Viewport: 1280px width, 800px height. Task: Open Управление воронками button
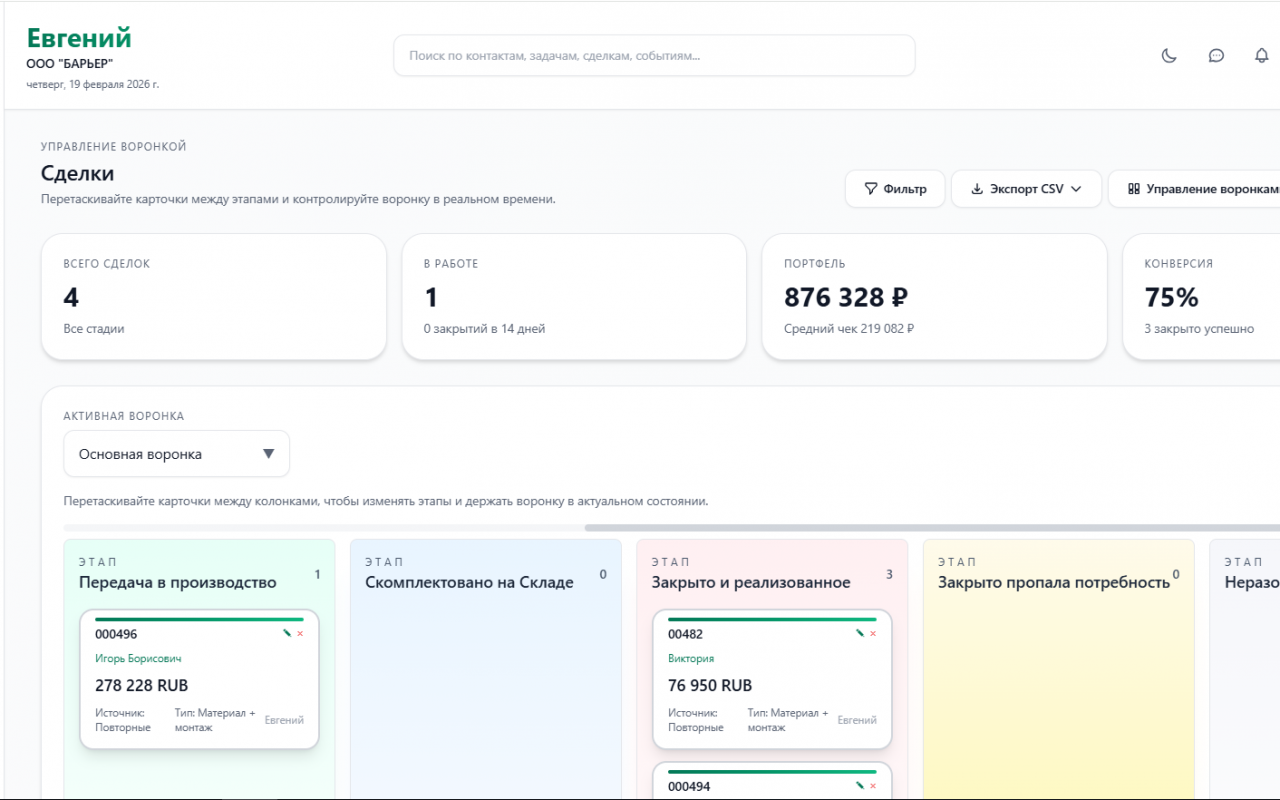click(1194, 189)
